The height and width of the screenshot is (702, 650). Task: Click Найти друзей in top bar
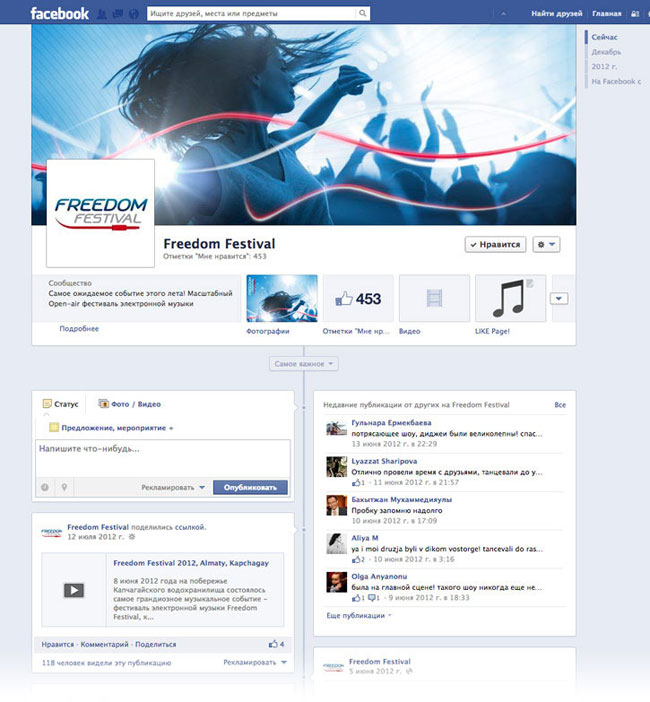(557, 13)
